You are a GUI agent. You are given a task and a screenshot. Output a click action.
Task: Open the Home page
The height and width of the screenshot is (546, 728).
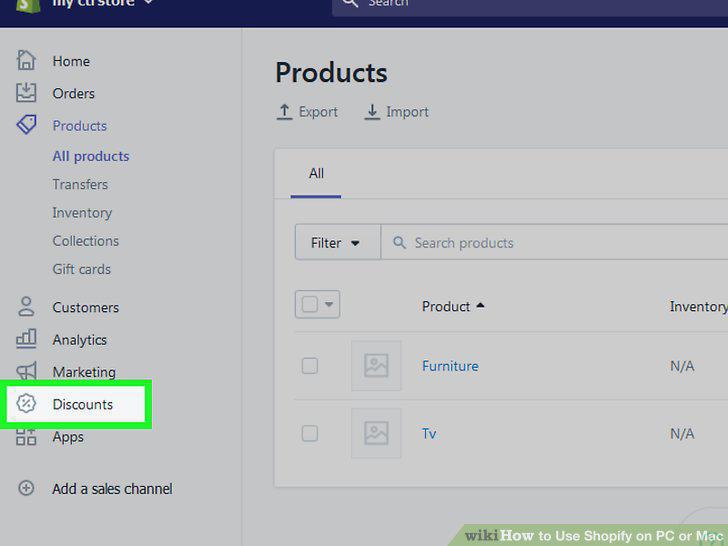[x=71, y=61]
